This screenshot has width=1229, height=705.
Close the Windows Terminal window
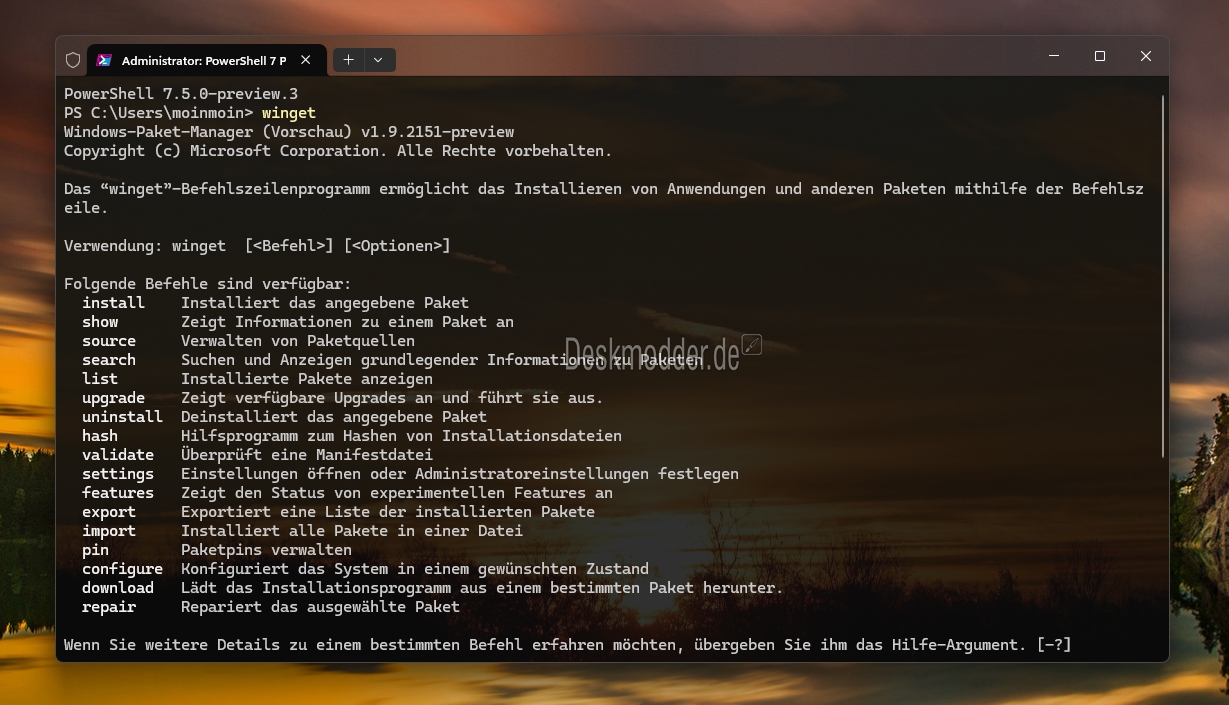click(x=1146, y=57)
